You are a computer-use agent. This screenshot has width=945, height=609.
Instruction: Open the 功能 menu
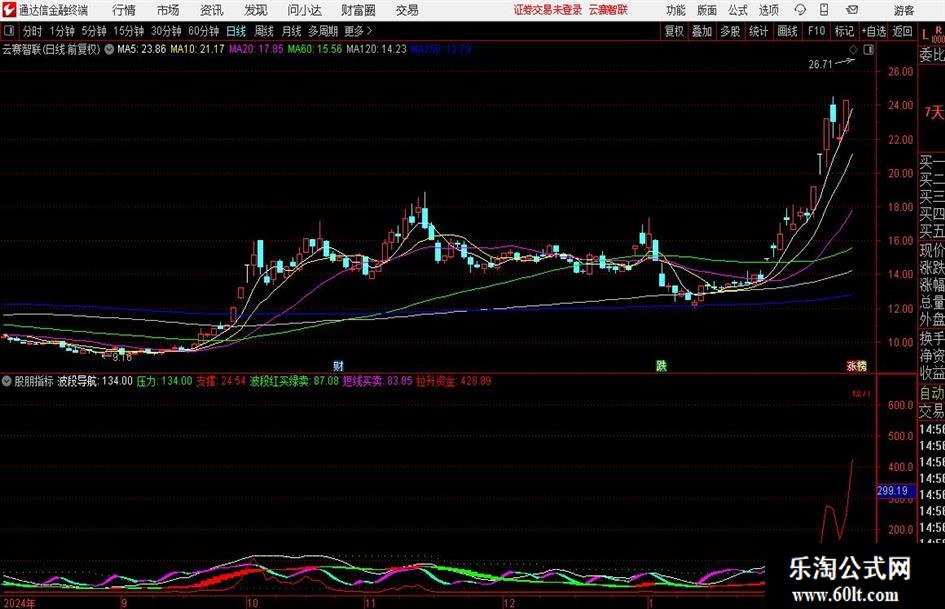(x=676, y=10)
